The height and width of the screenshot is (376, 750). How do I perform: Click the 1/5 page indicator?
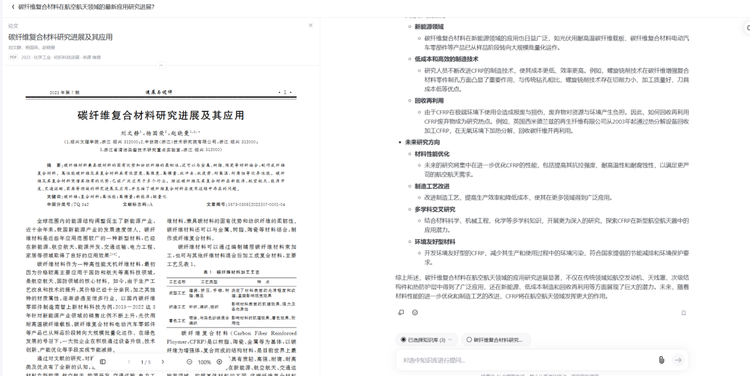click(145, 362)
